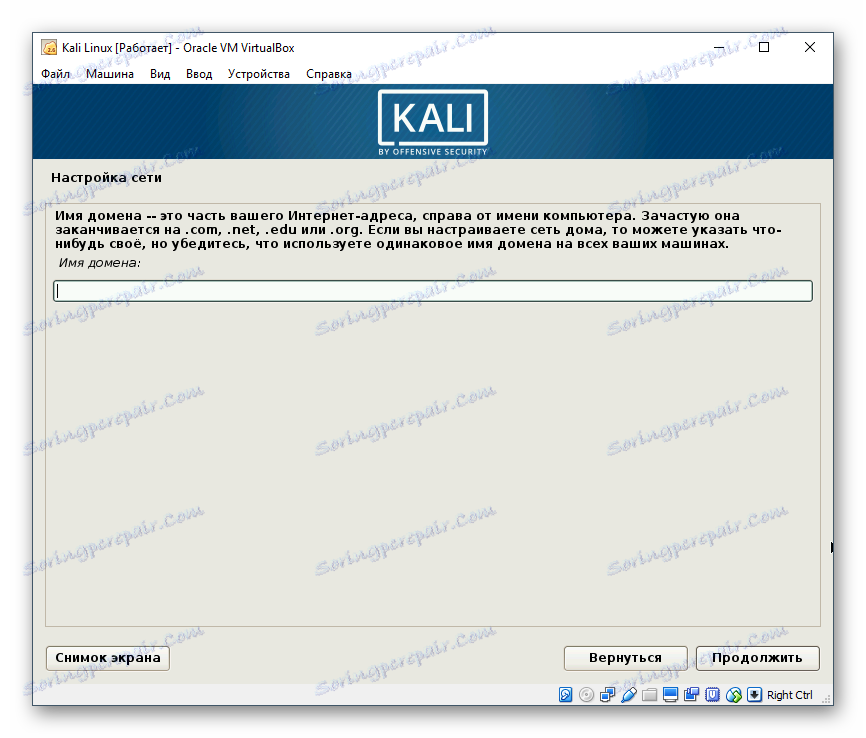Open the Машина menu

110,74
